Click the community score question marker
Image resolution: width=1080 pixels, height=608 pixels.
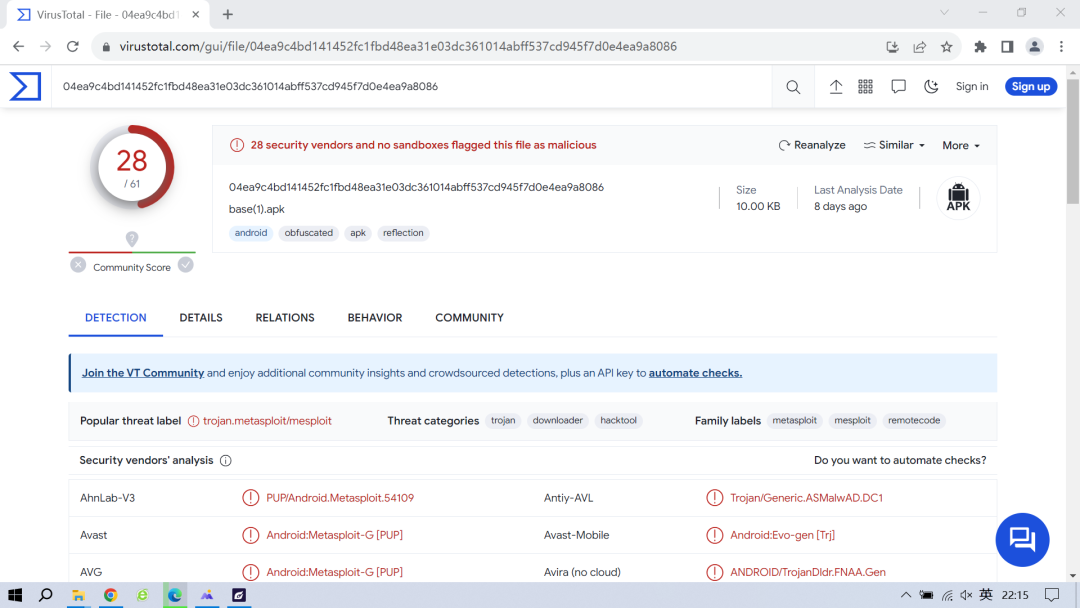(132, 238)
